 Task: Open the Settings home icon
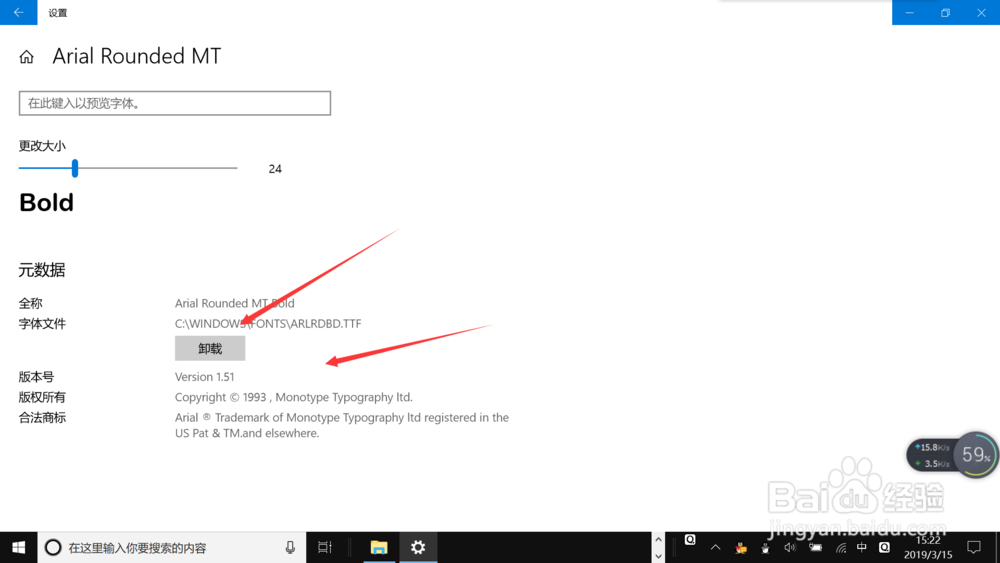click(x=26, y=57)
